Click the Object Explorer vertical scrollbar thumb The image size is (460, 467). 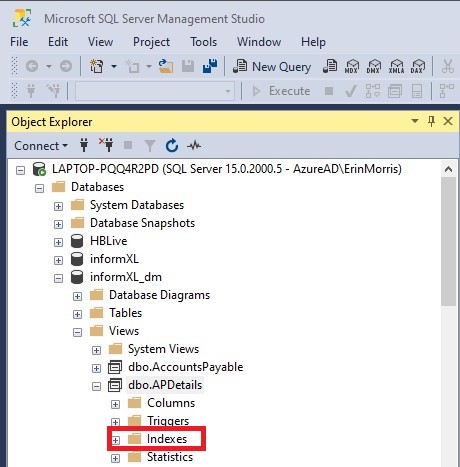click(x=448, y=242)
